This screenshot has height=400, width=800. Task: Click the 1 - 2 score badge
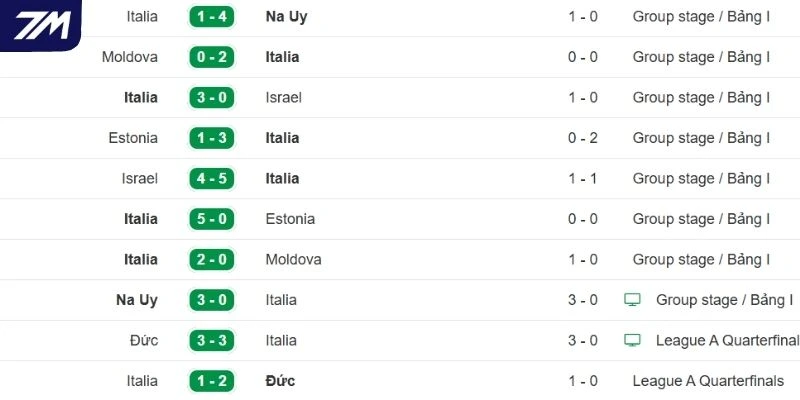pyautogui.click(x=212, y=381)
